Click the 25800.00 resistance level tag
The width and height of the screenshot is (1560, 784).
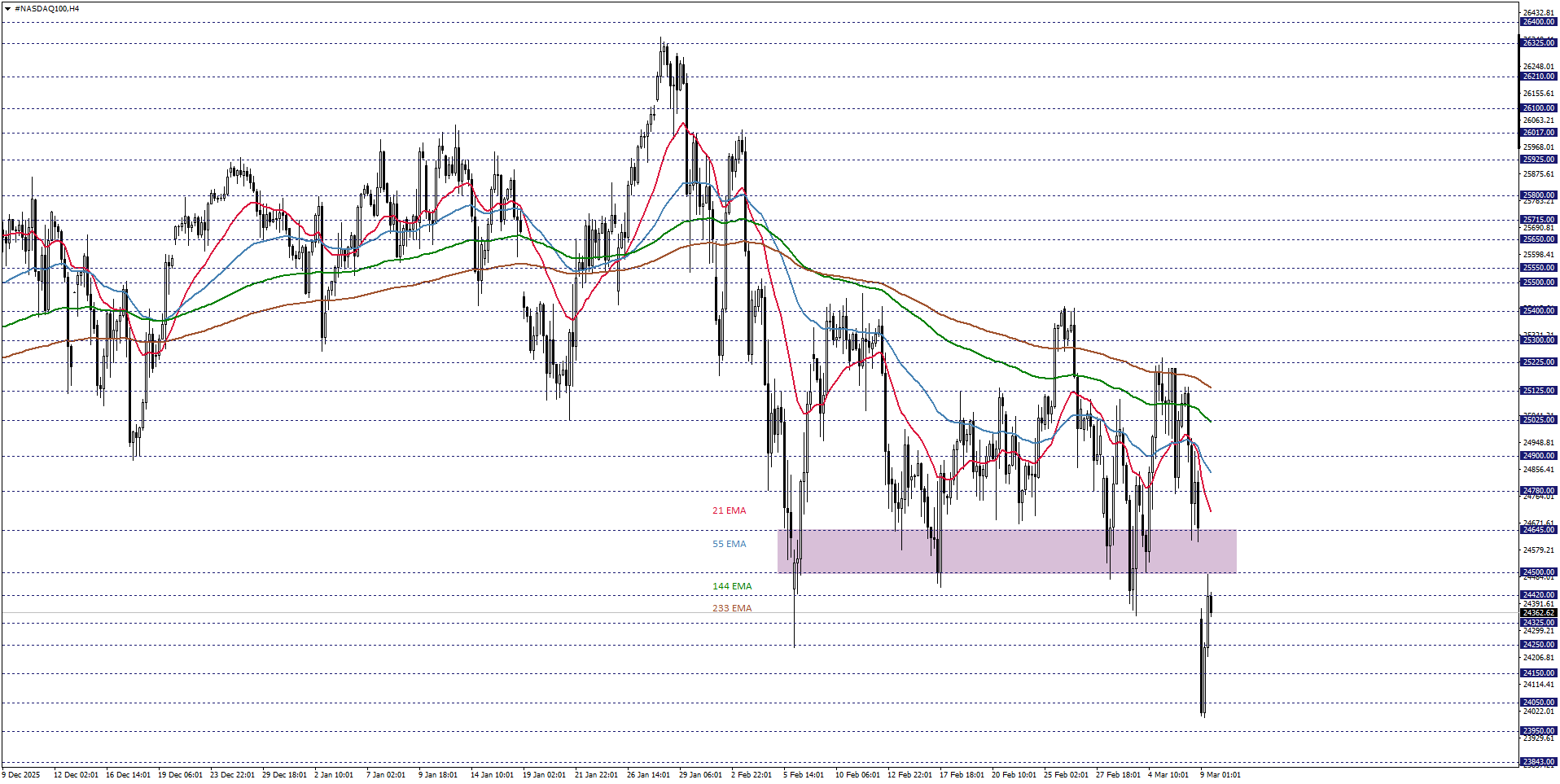(x=1539, y=194)
